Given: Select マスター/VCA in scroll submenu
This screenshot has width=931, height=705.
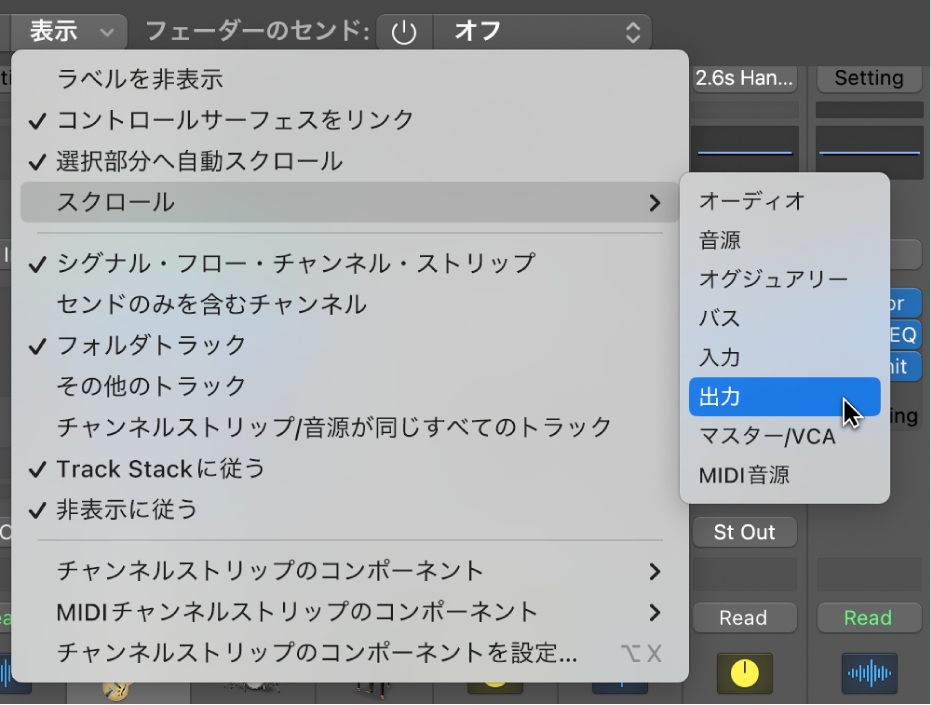Looking at the screenshot, I should [784, 436].
